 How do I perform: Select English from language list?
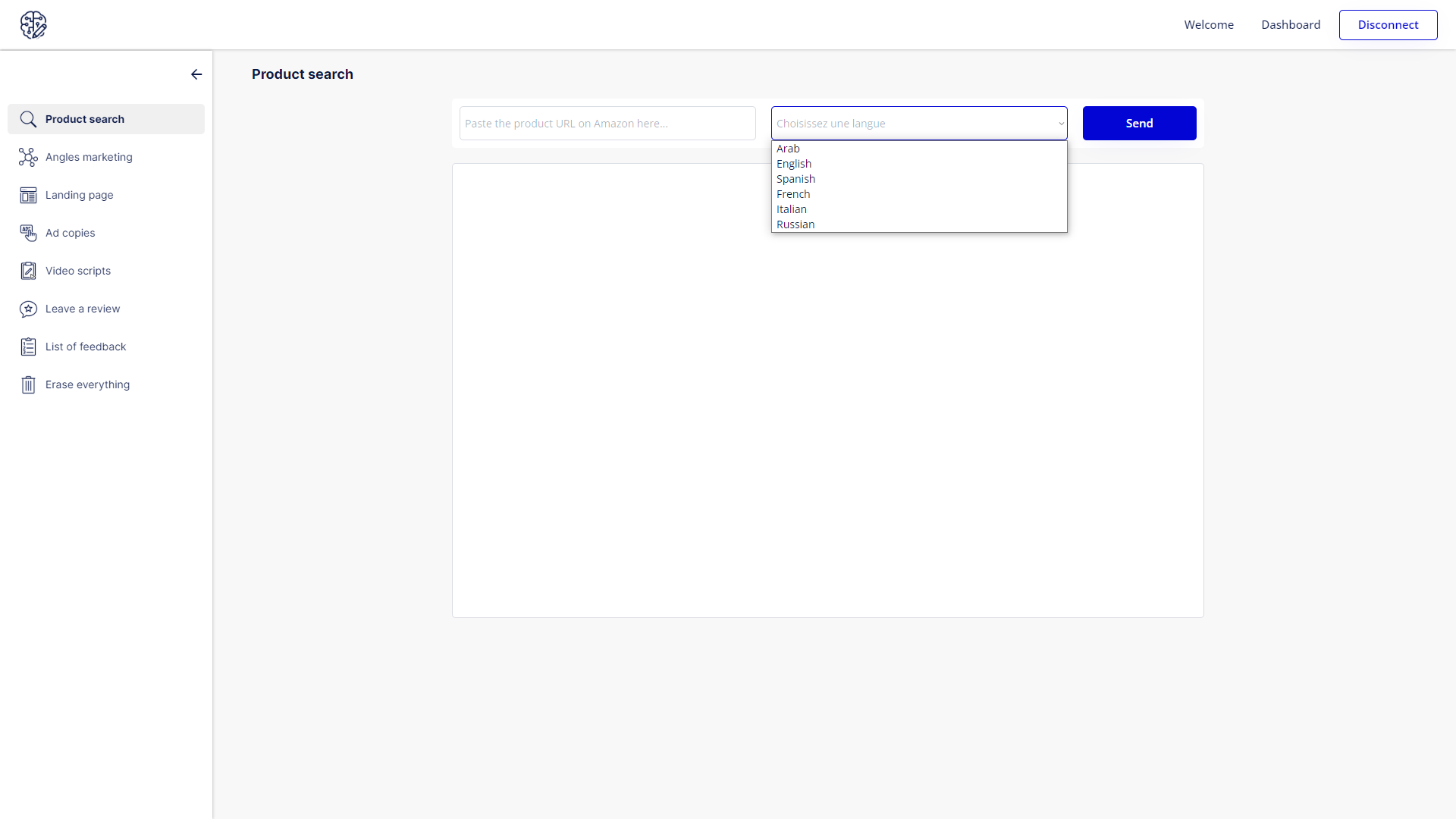(793, 164)
